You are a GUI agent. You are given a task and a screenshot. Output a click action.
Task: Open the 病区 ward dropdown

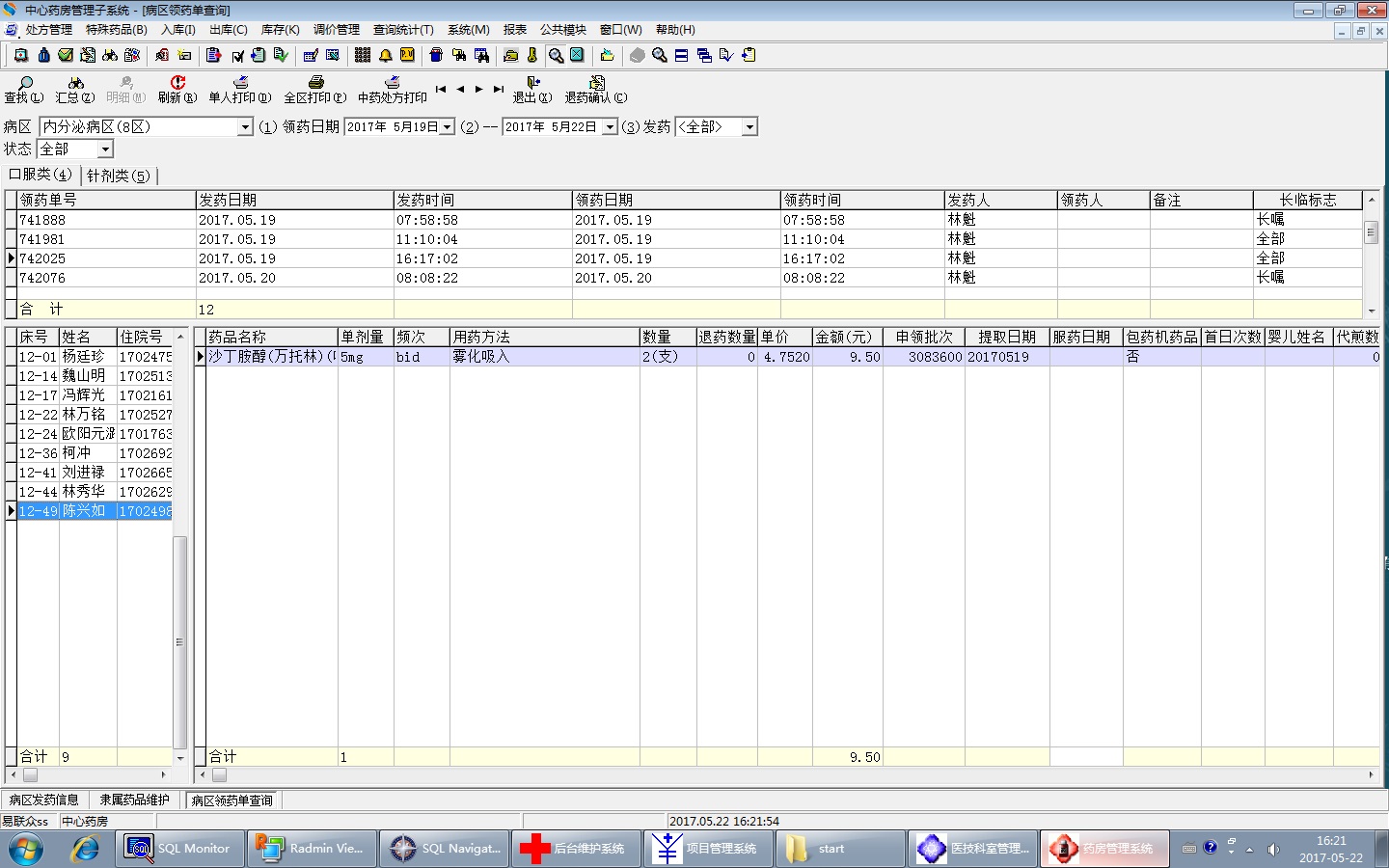point(245,127)
